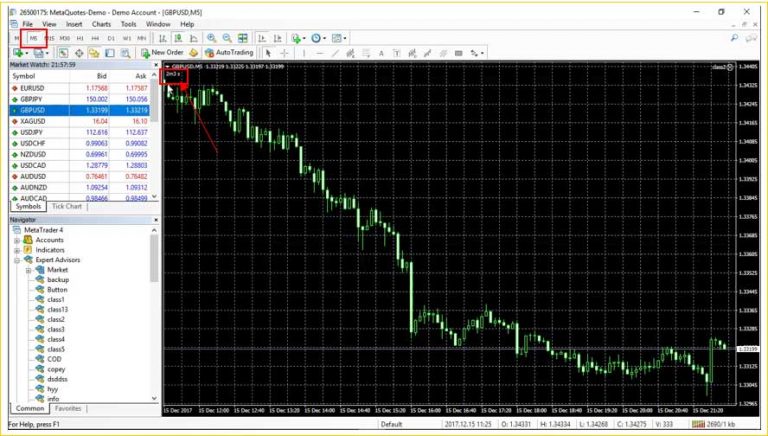Screen dimensions: 768x436
Task: Zoom out on the chart
Action: (227, 38)
